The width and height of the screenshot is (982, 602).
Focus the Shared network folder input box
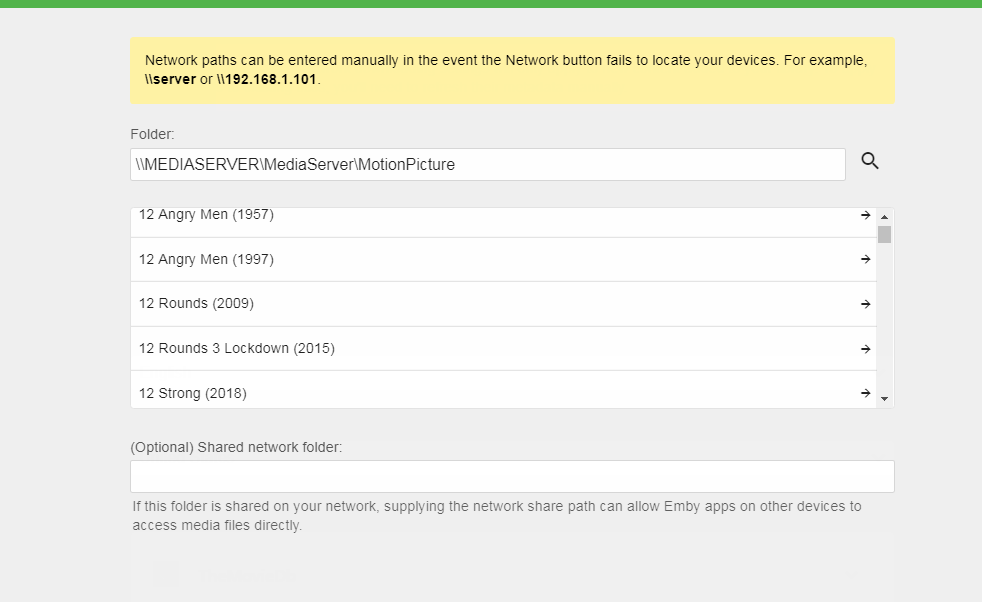[x=512, y=476]
